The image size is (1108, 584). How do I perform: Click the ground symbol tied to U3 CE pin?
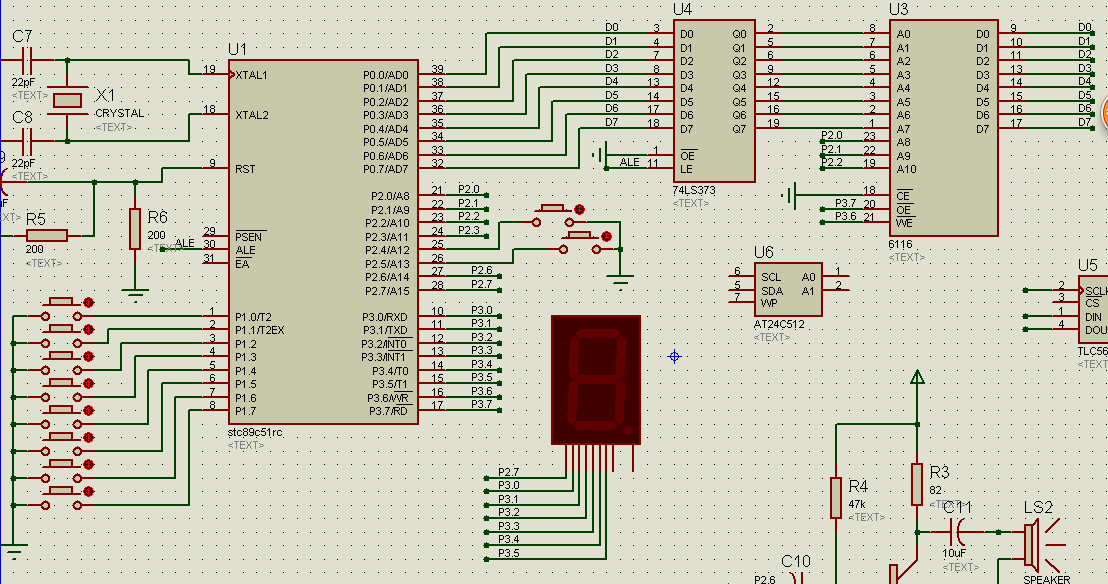(x=790, y=194)
